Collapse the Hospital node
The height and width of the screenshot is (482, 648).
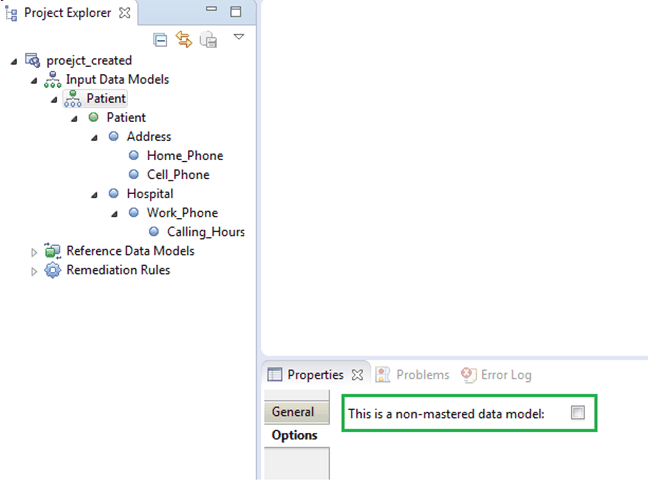coord(95,195)
